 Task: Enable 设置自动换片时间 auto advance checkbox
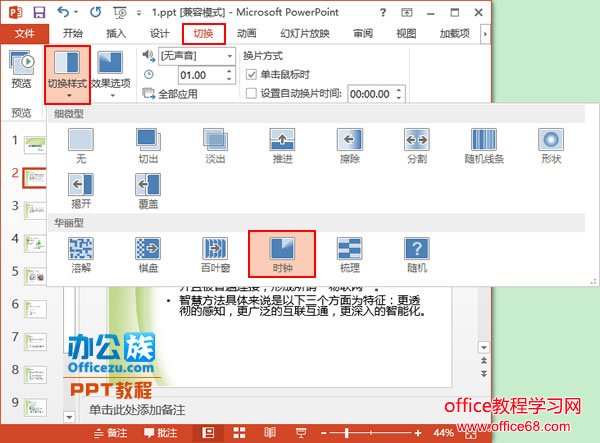(251, 93)
